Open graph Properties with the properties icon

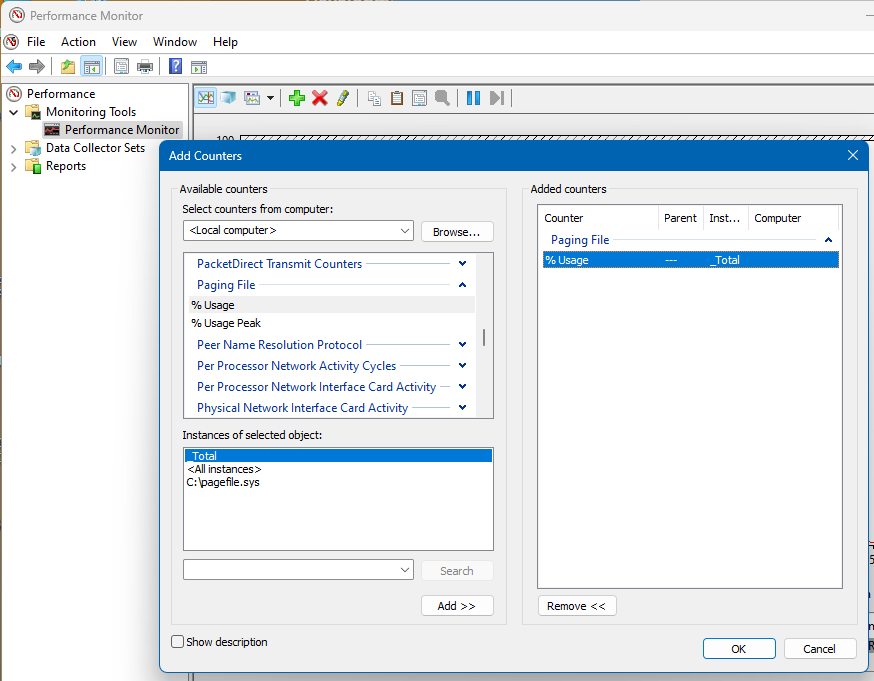(x=420, y=97)
